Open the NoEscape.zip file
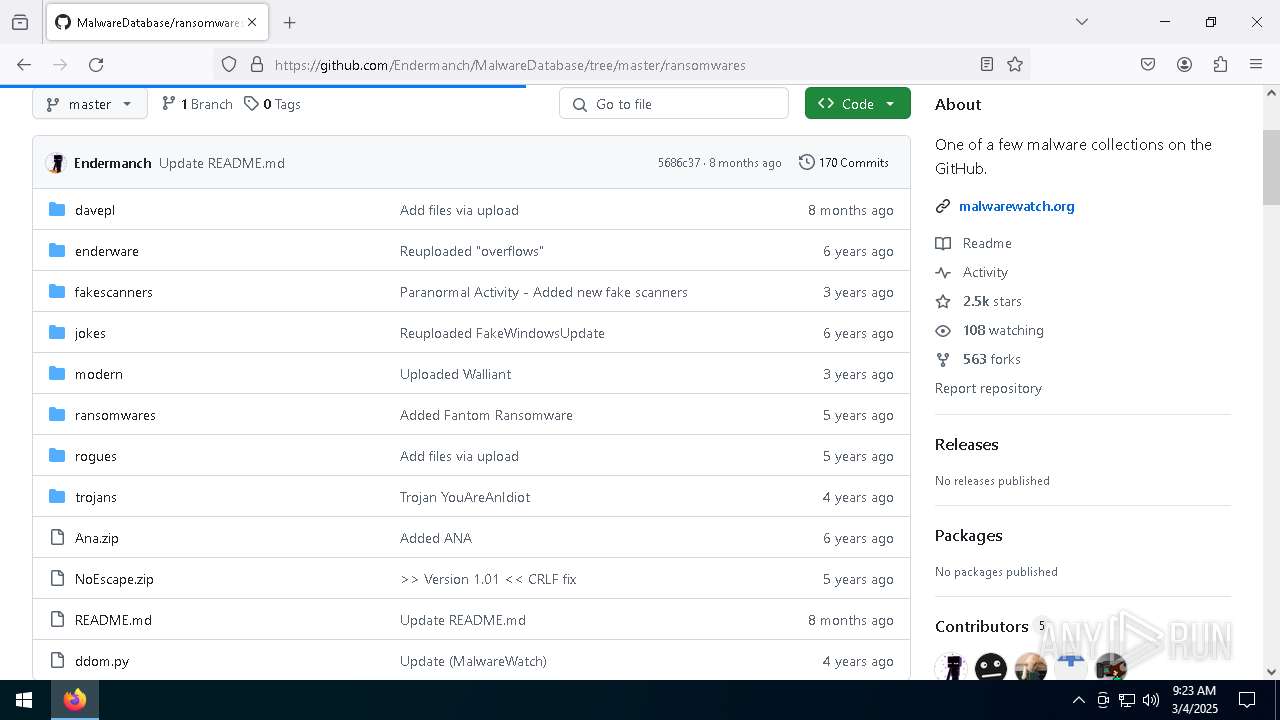Viewport: 1280px width, 720px height. [114, 579]
